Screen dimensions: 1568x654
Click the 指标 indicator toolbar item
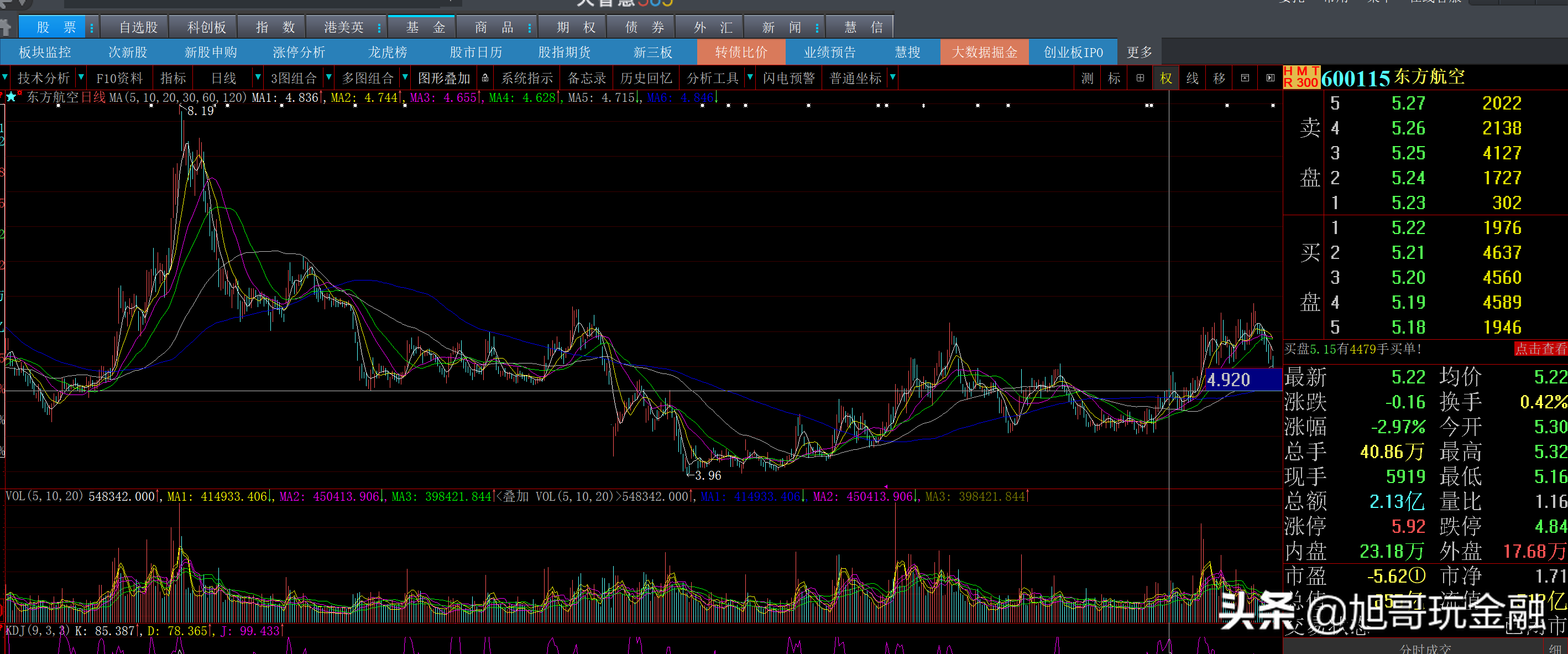[x=173, y=78]
